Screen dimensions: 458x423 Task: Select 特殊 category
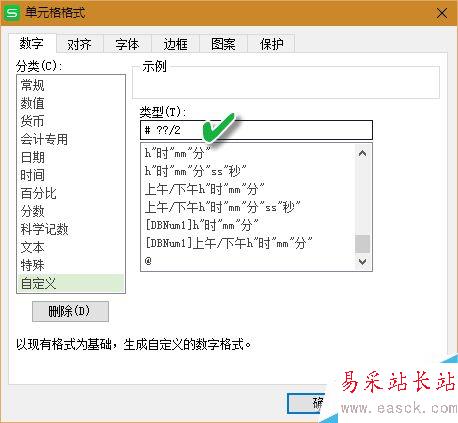[71, 265]
